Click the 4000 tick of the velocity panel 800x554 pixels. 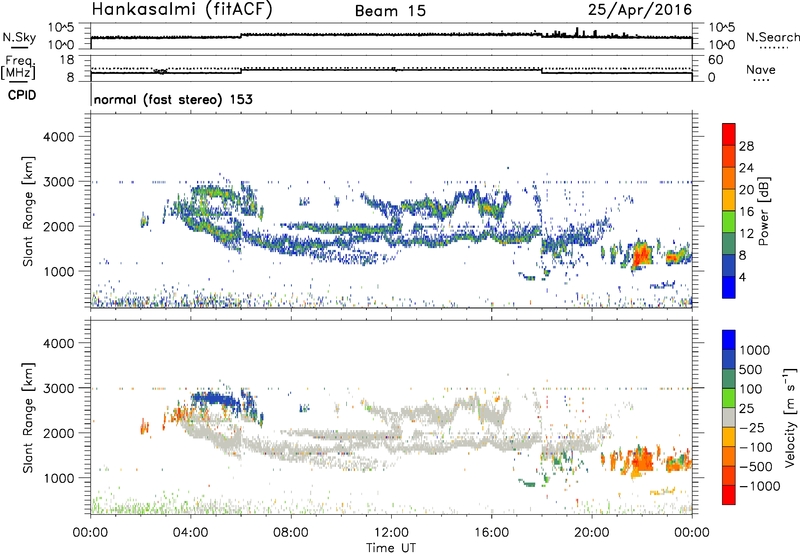[58, 343]
